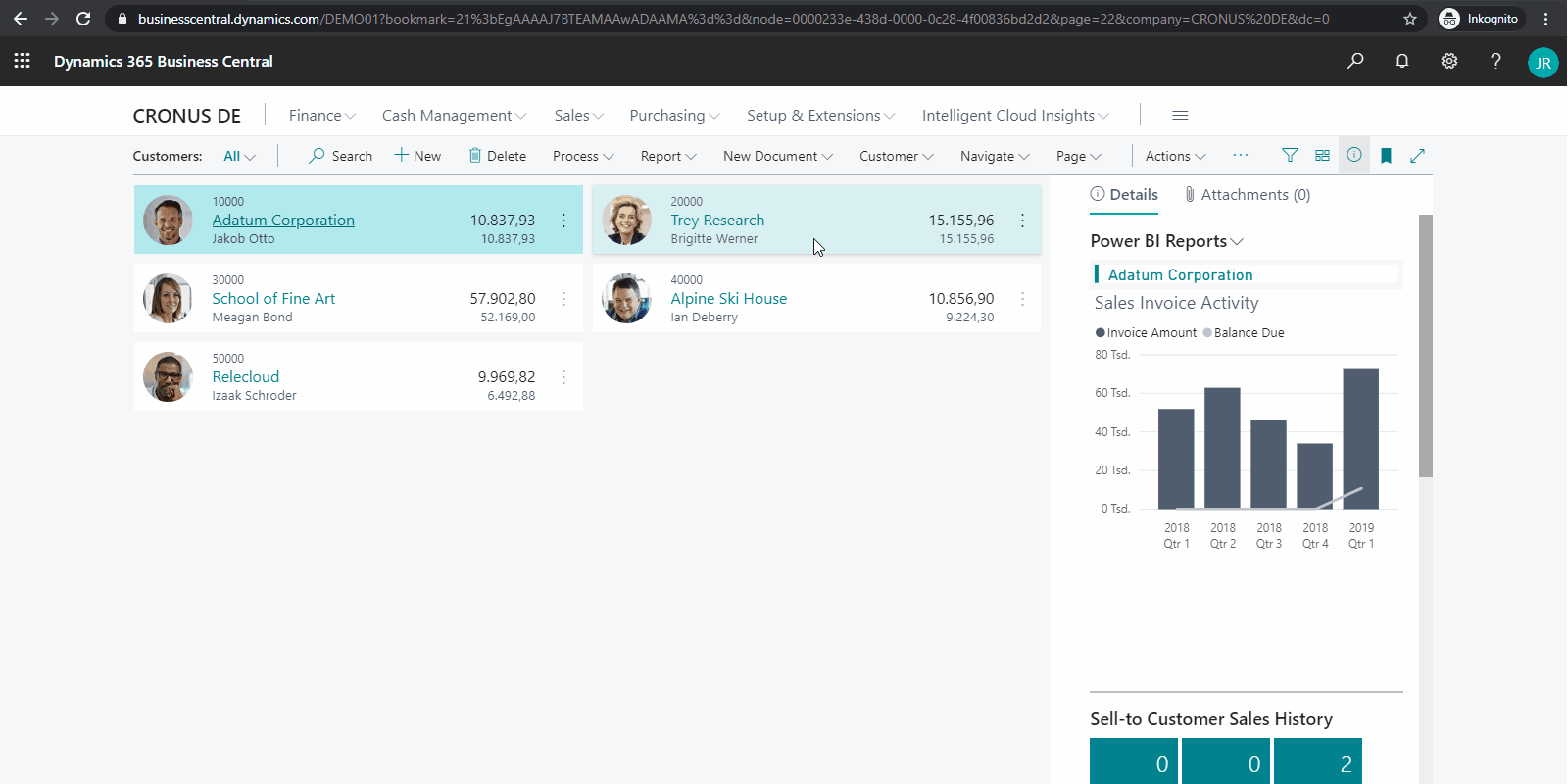
Task: Click the bookmark icon in toolbar
Action: (1386, 156)
